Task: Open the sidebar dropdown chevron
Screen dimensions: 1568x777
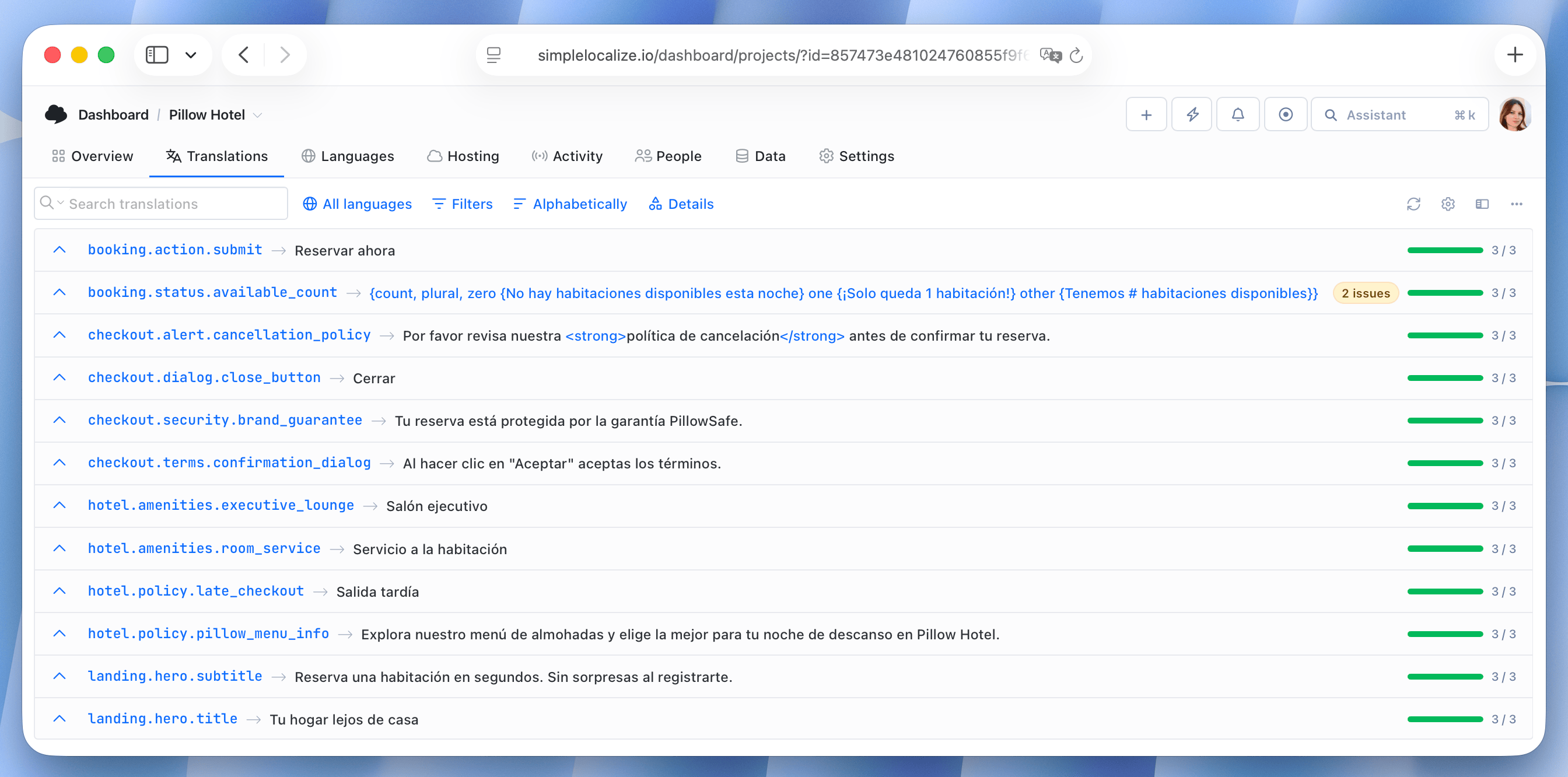Action: [x=191, y=55]
